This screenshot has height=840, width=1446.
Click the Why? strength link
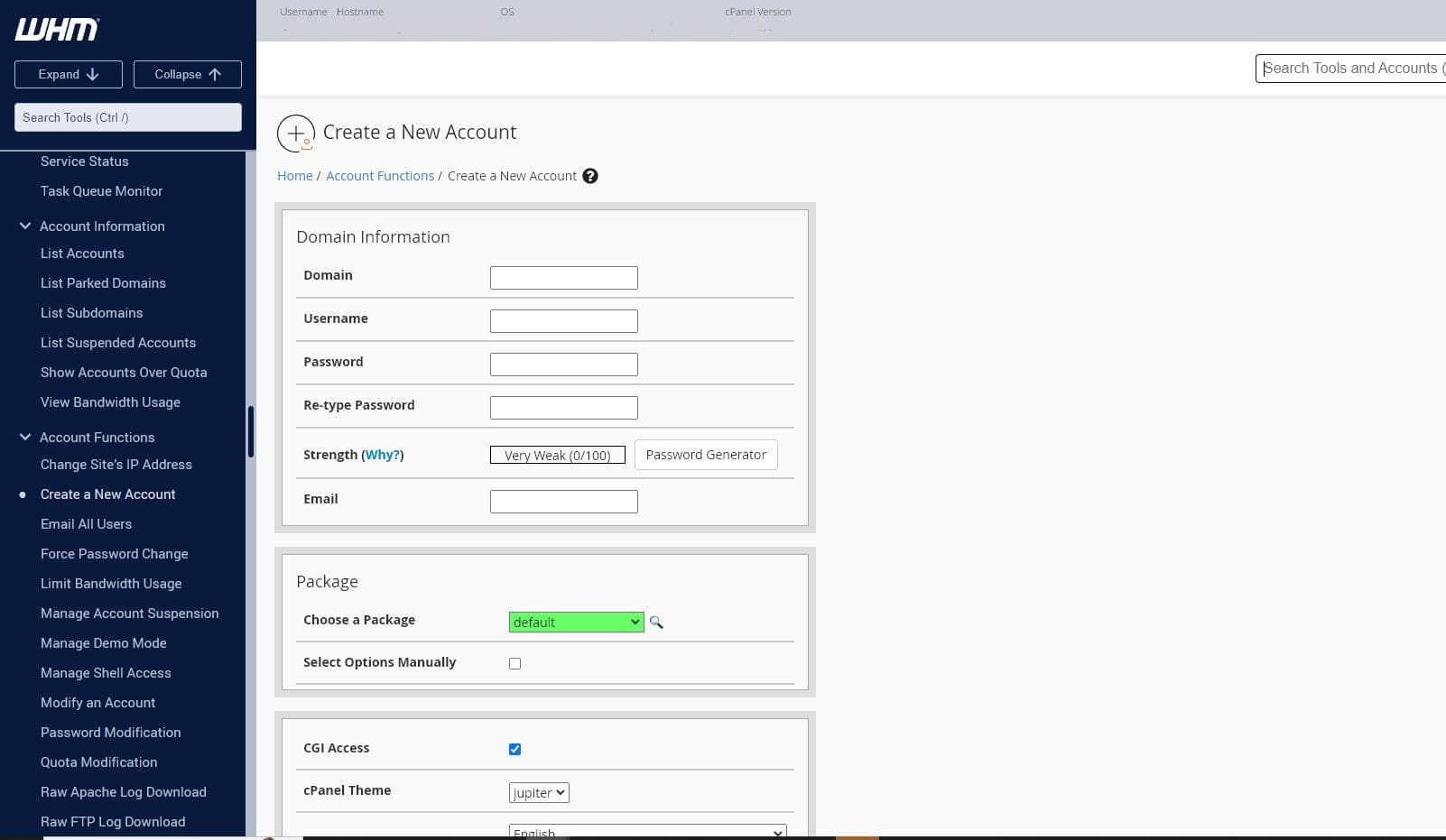tap(383, 455)
